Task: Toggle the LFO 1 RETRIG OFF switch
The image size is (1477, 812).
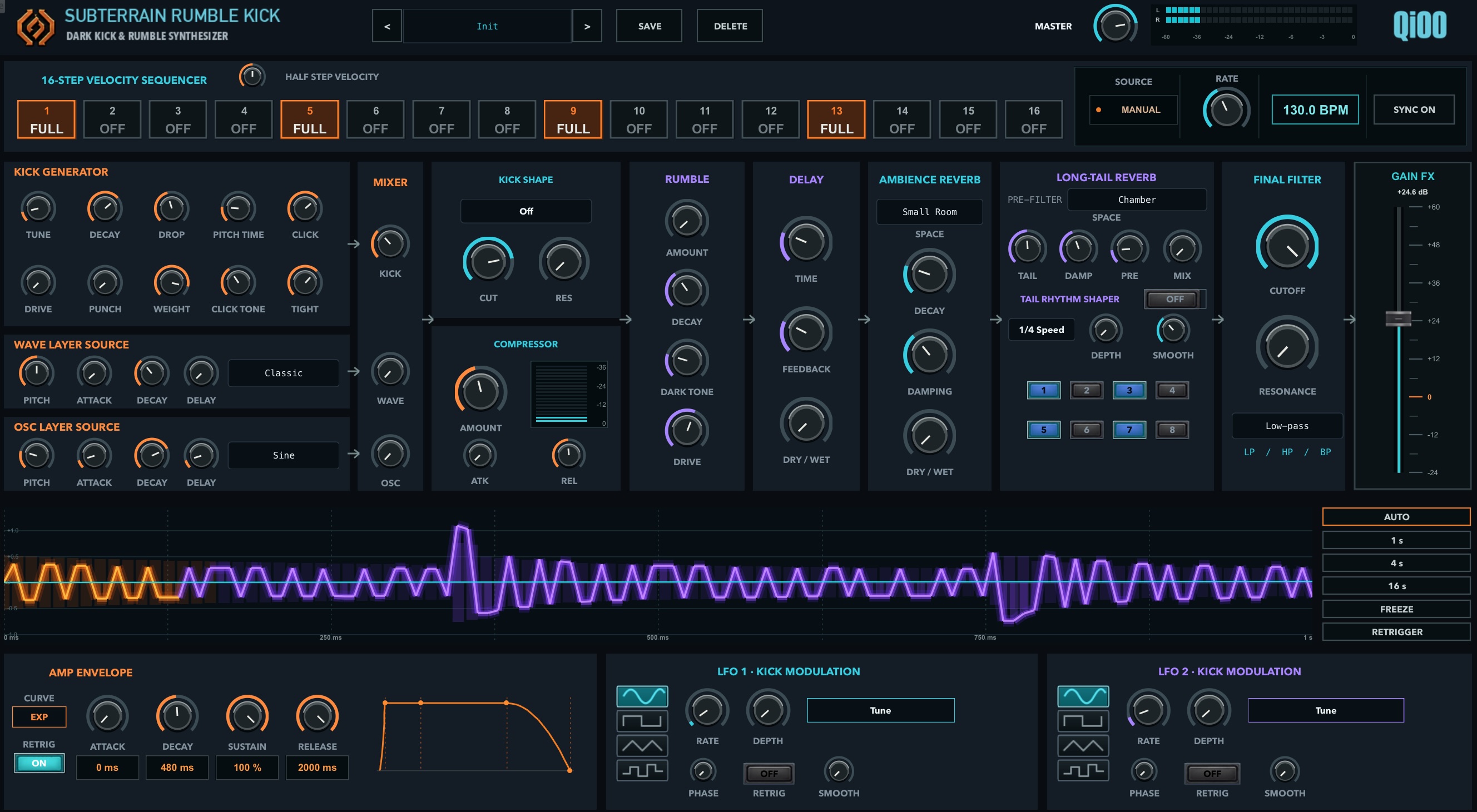Action: 769,774
